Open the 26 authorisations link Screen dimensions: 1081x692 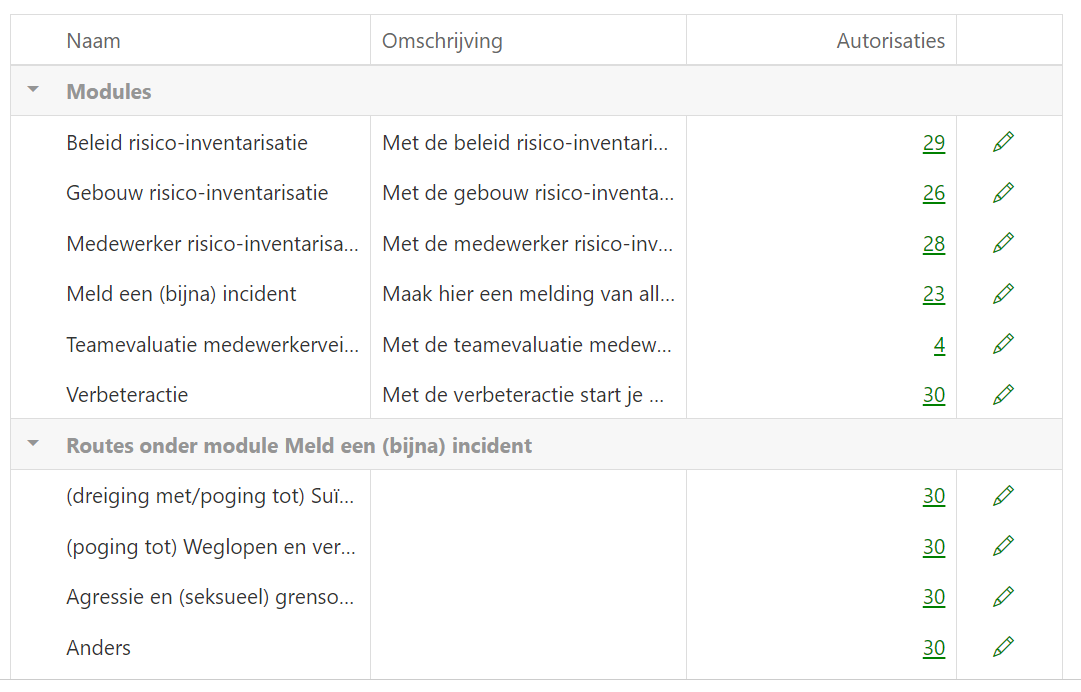(x=933, y=193)
